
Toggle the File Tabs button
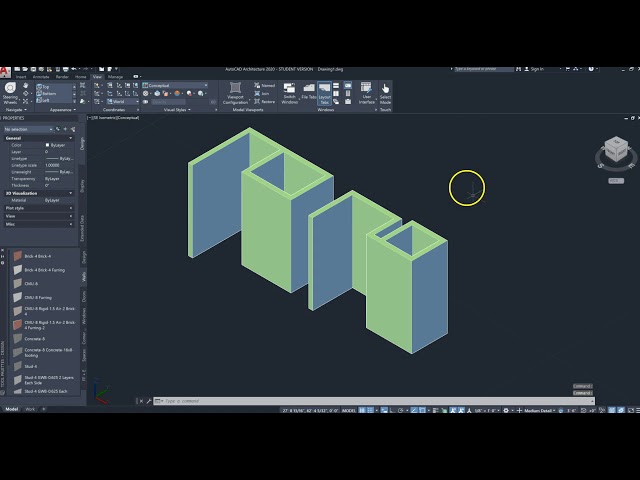309,92
